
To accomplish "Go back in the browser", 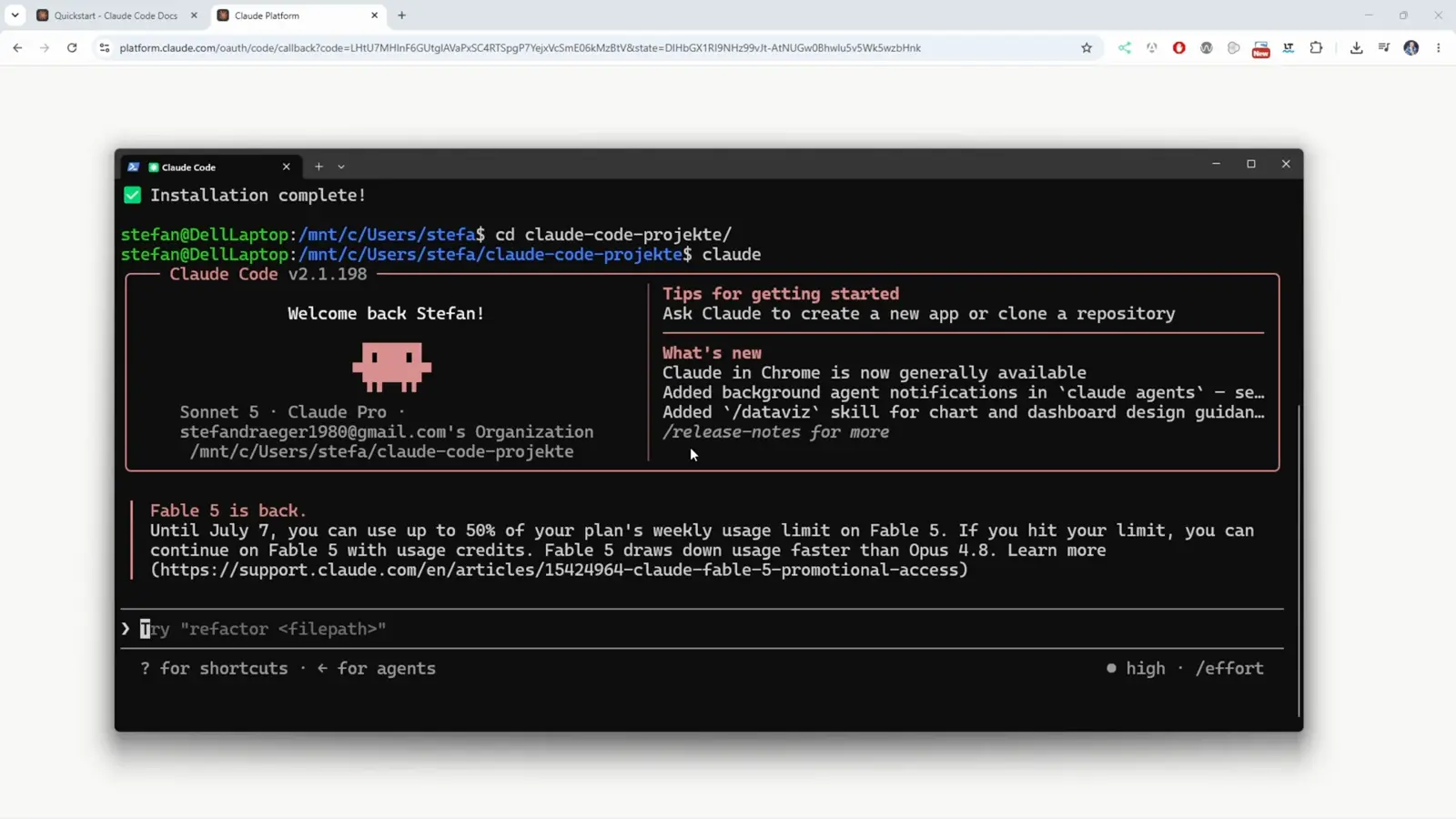I will click(18, 48).
